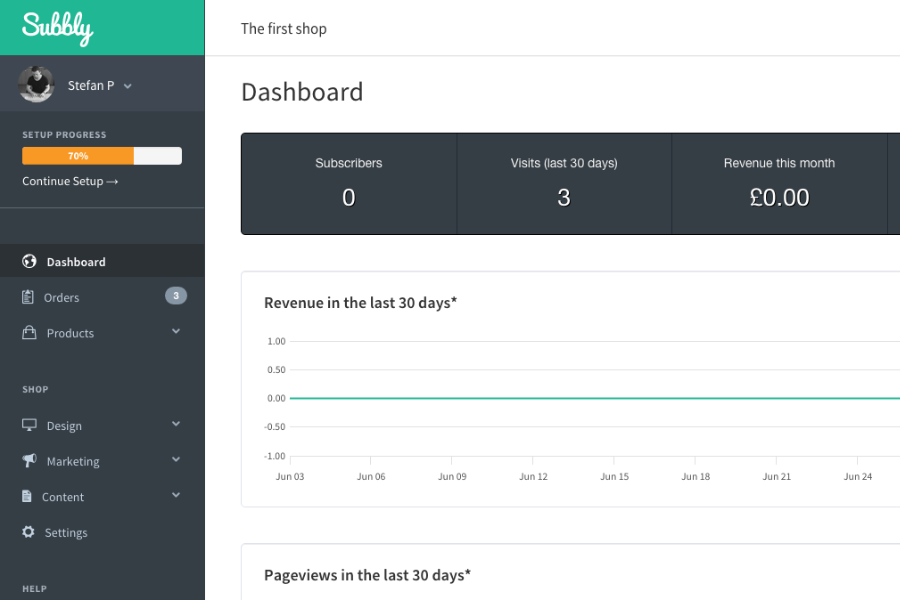Click the Design monitor icon
This screenshot has width=900, height=600.
click(x=29, y=425)
